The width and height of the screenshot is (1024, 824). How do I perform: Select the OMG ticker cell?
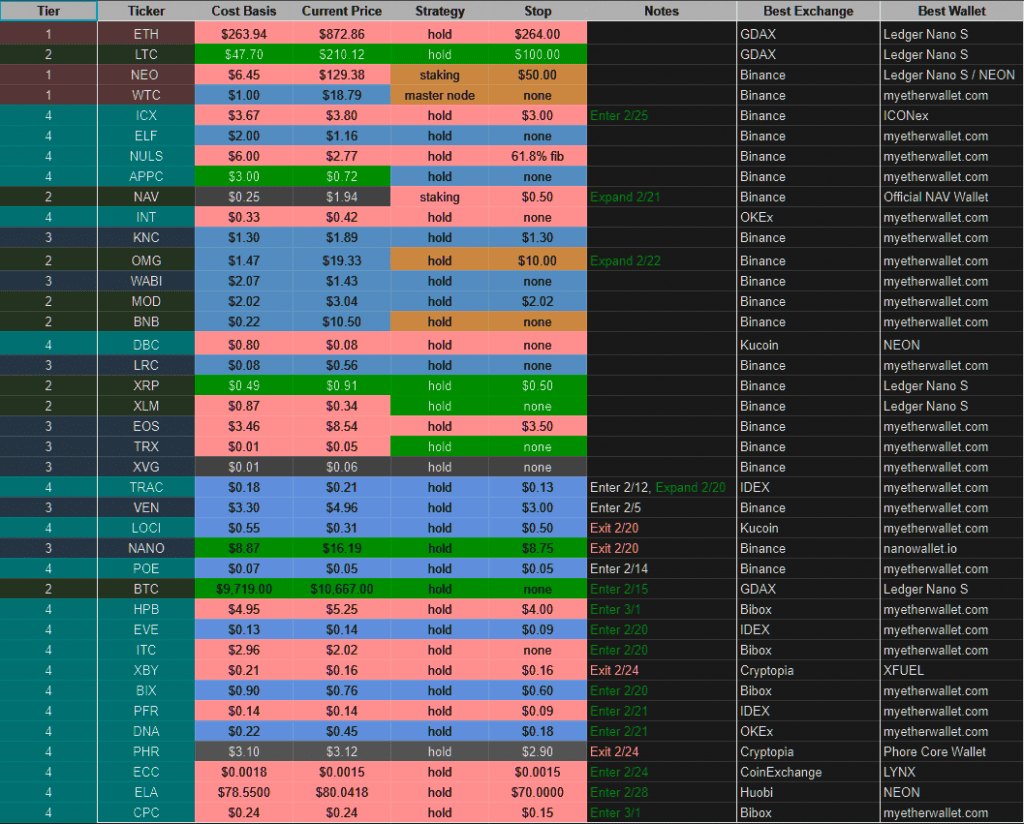coord(146,261)
